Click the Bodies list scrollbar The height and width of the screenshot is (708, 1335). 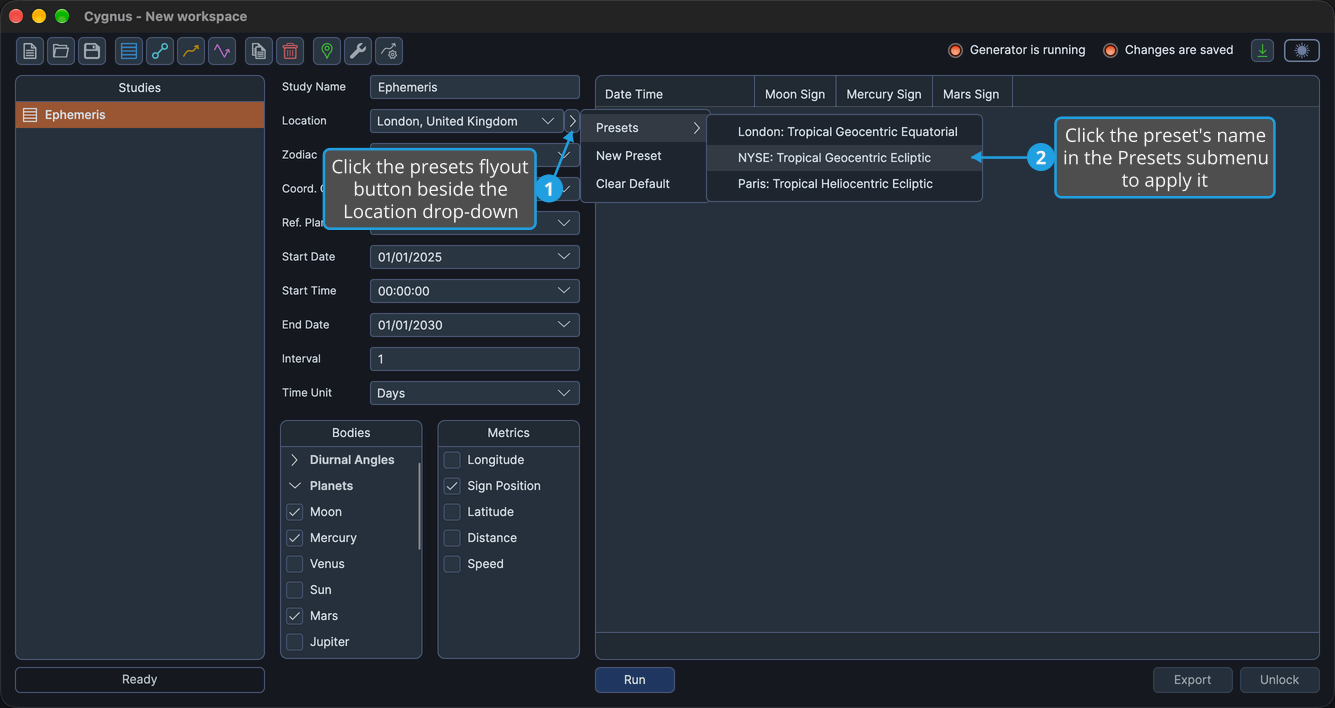pyautogui.click(x=419, y=506)
